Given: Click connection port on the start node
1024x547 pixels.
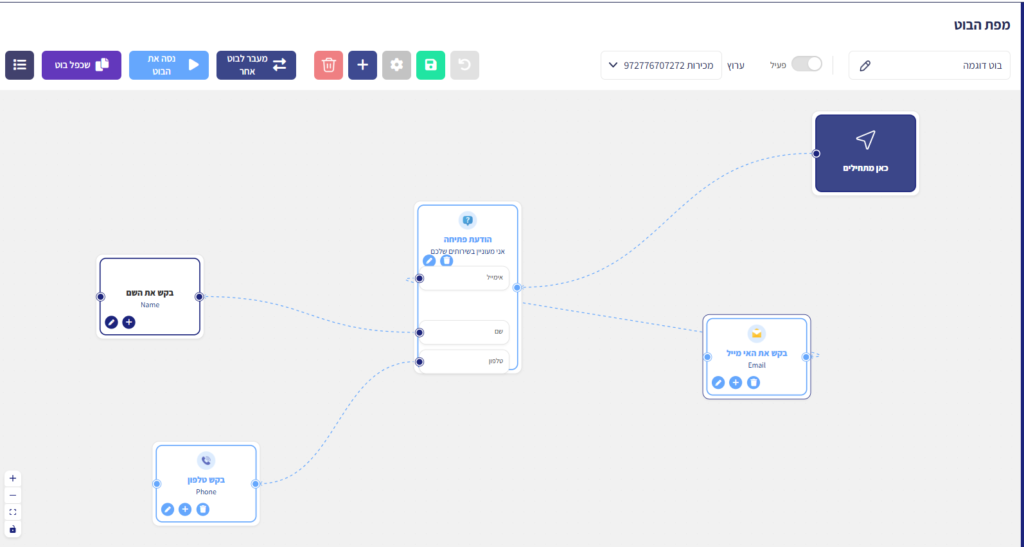Looking at the screenshot, I should point(816,154).
